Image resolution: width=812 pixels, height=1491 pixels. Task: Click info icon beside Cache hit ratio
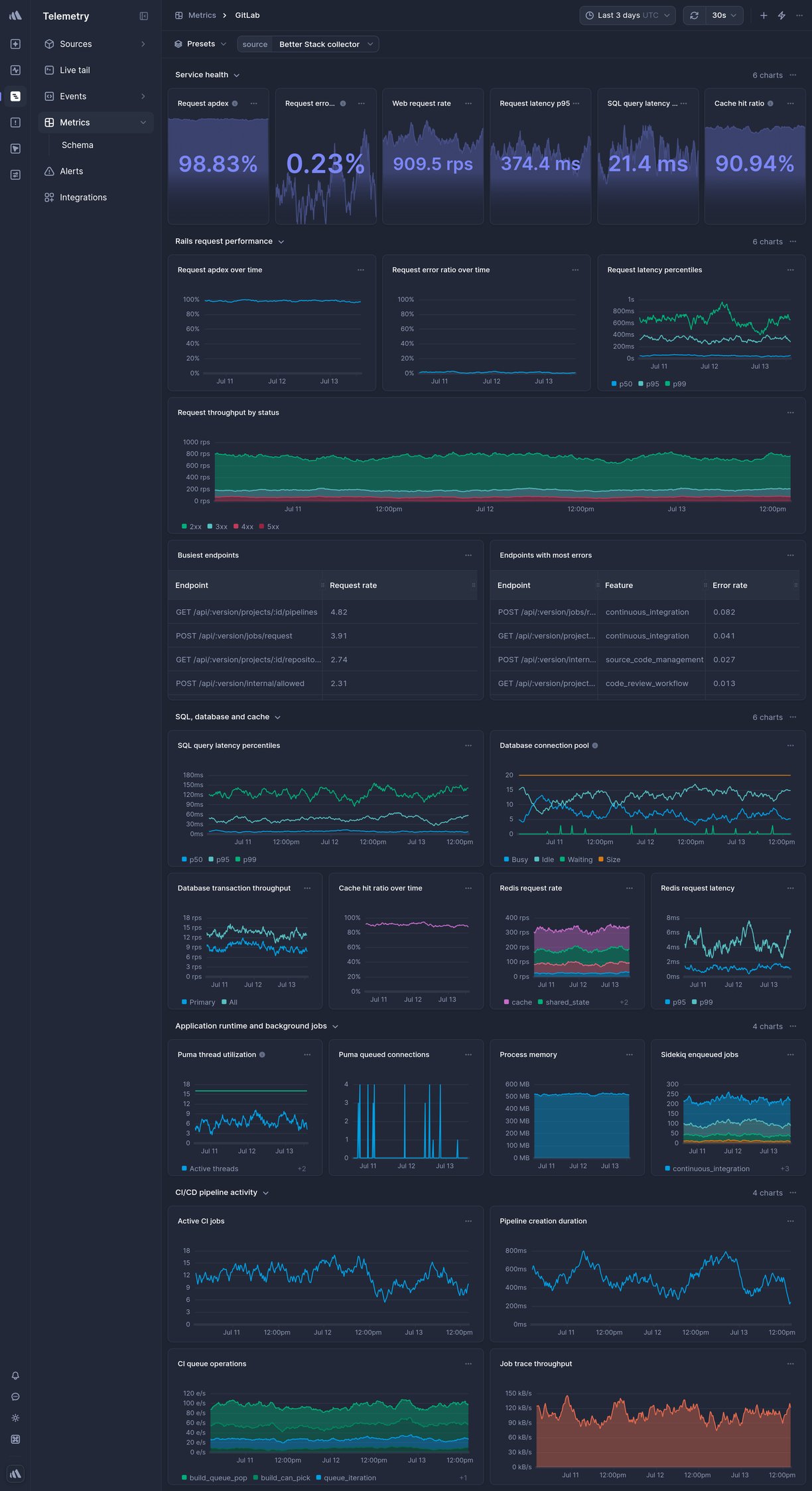tap(770, 104)
